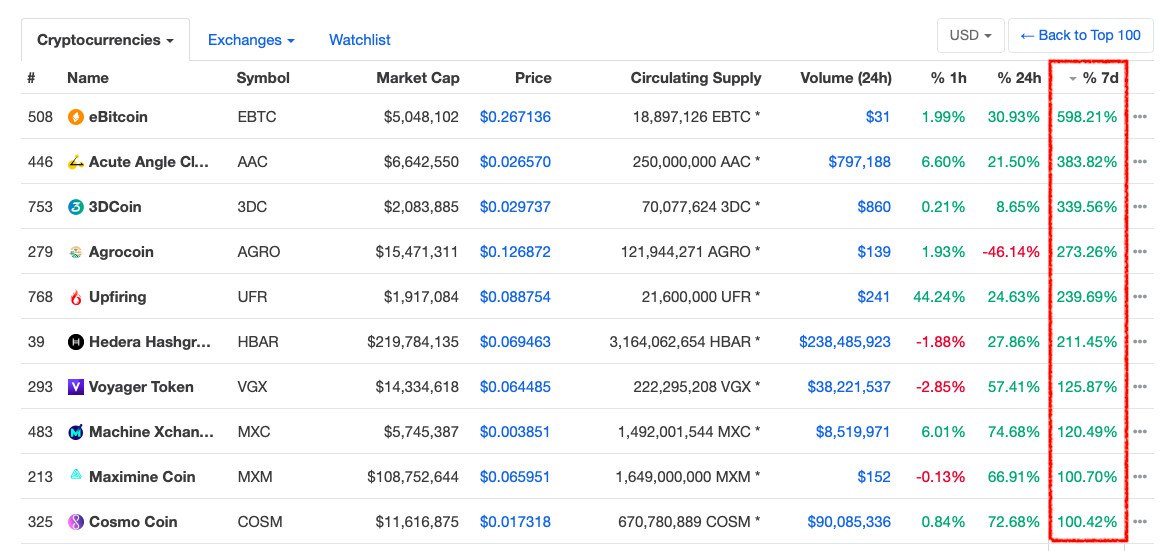Click the Cosmo Coin price link

pyautogui.click(x=515, y=522)
